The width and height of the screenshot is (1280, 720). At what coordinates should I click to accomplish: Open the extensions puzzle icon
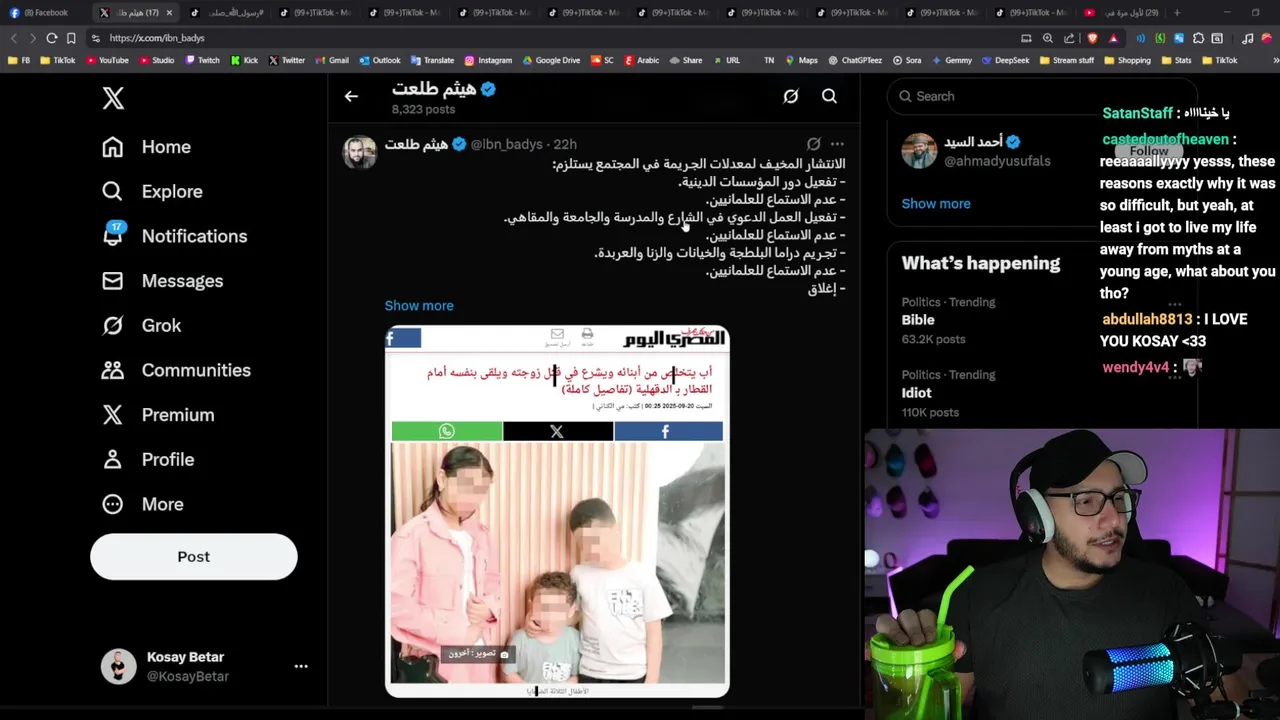[x=1198, y=38]
